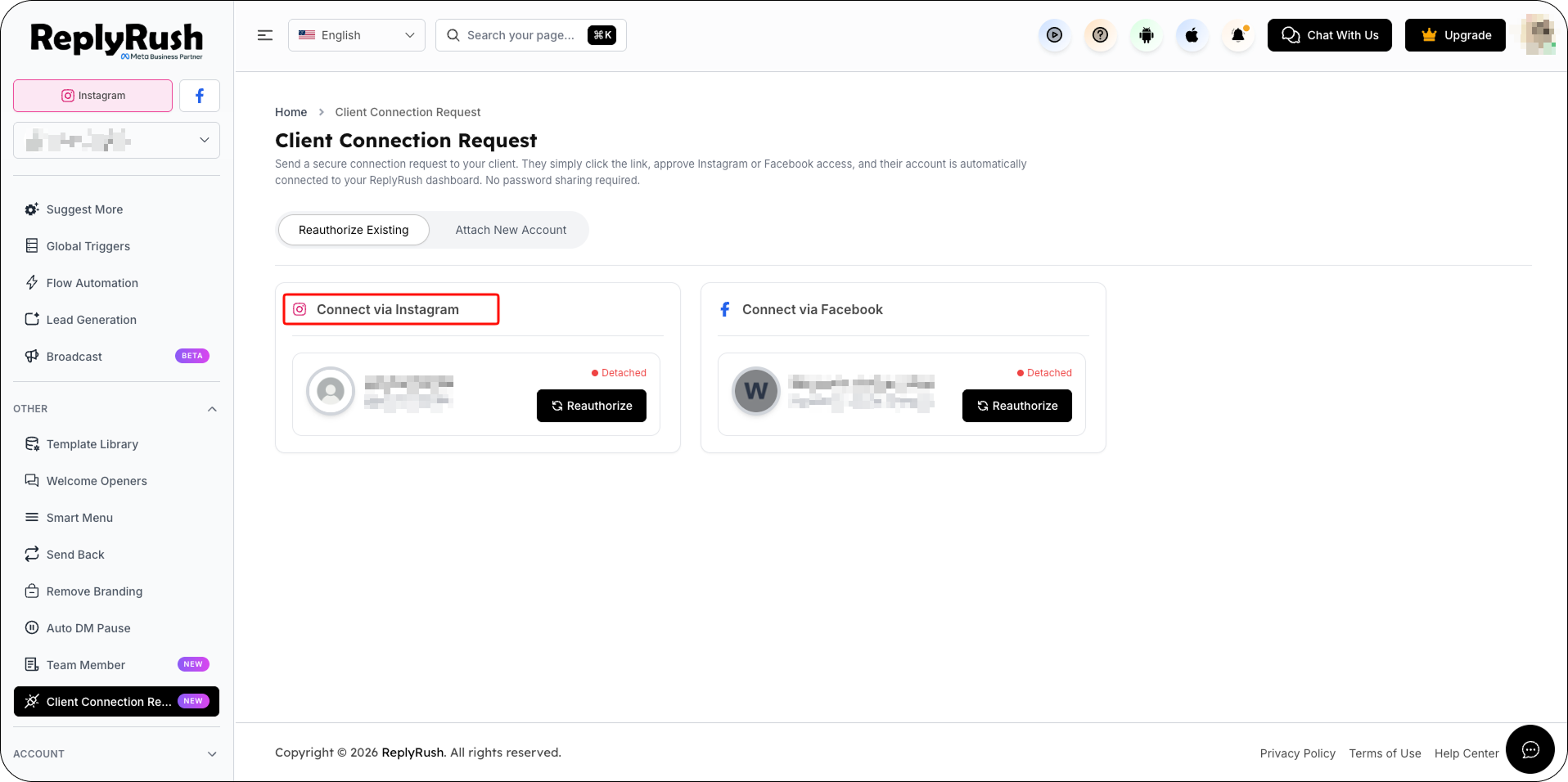This screenshot has height=782, width=1568.
Task: Switch to Attach New Account tab
Action: pyautogui.click(x=511, y=230)
